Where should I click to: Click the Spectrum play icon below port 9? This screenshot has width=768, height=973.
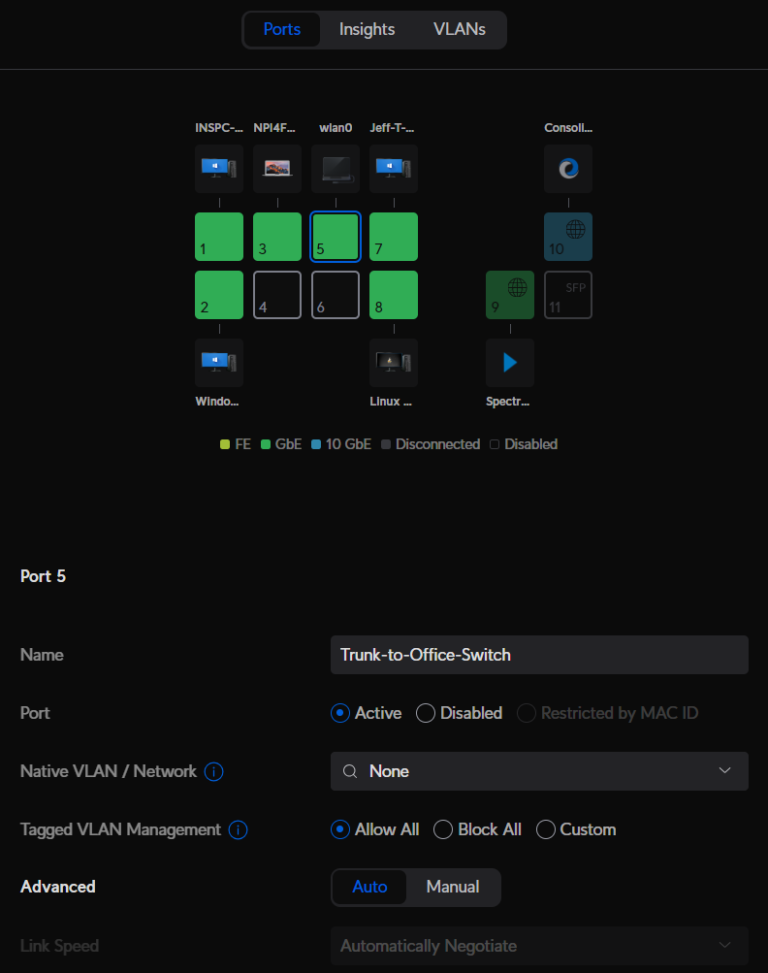point(510,363)
